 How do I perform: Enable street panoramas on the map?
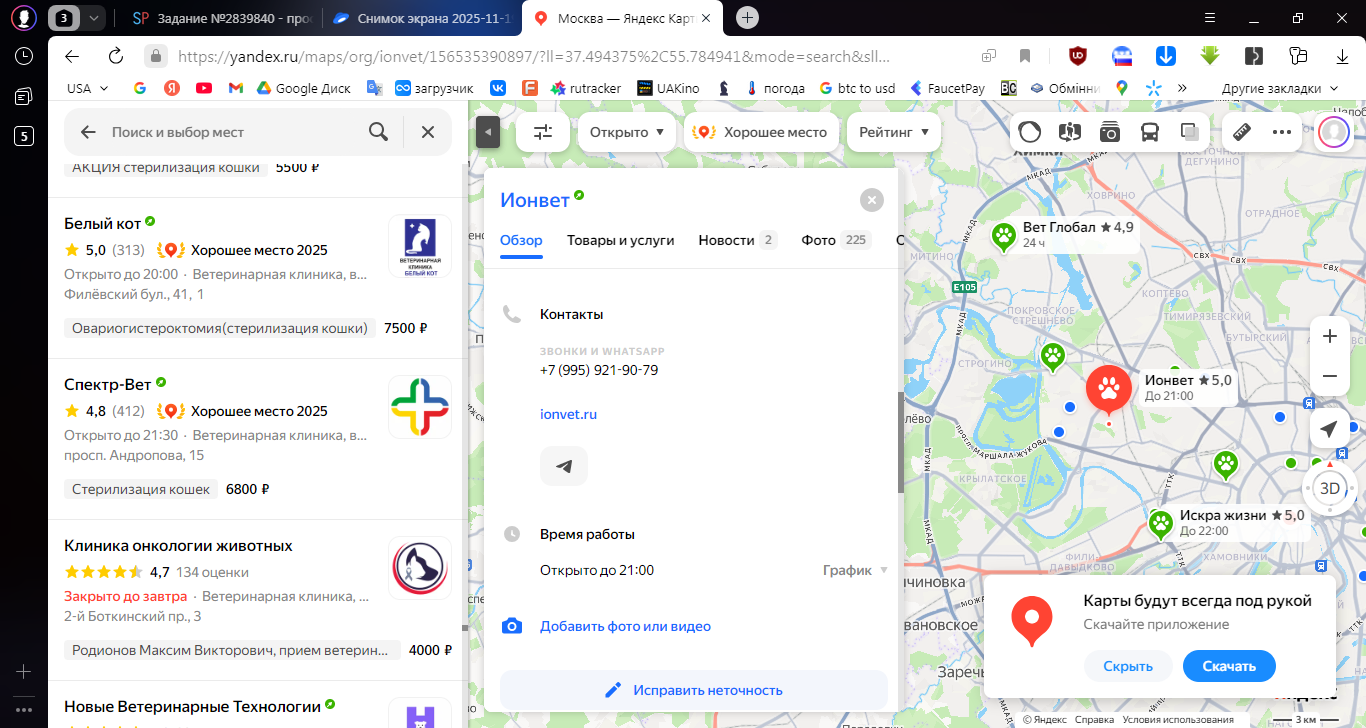[x=1070, y=131]
